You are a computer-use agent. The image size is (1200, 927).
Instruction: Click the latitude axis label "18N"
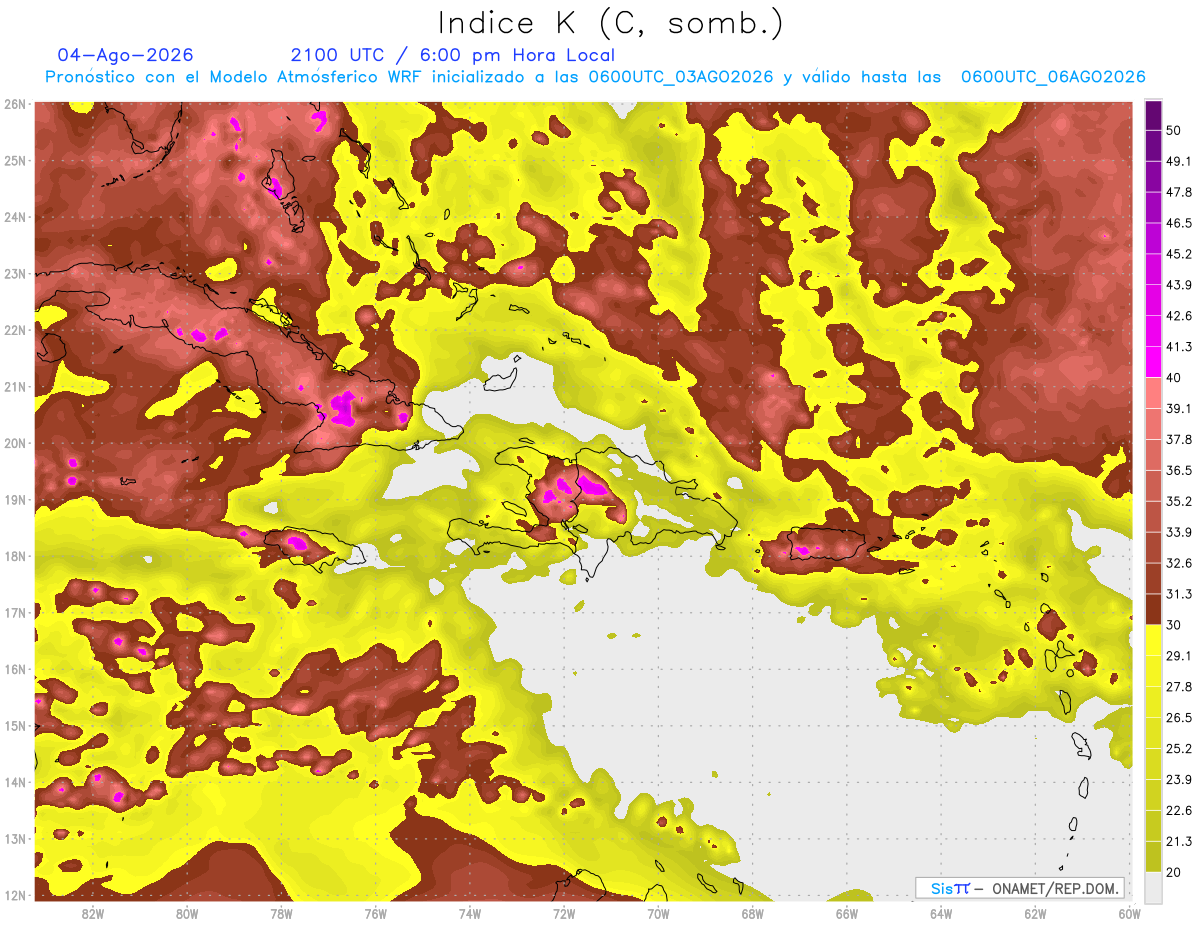(14, 556)
